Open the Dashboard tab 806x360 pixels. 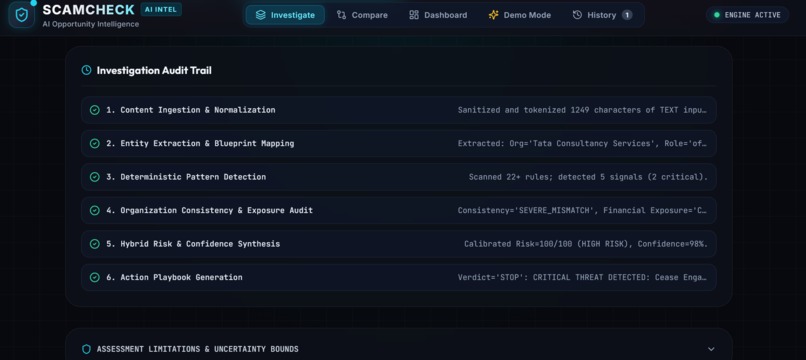pos(438,15)
